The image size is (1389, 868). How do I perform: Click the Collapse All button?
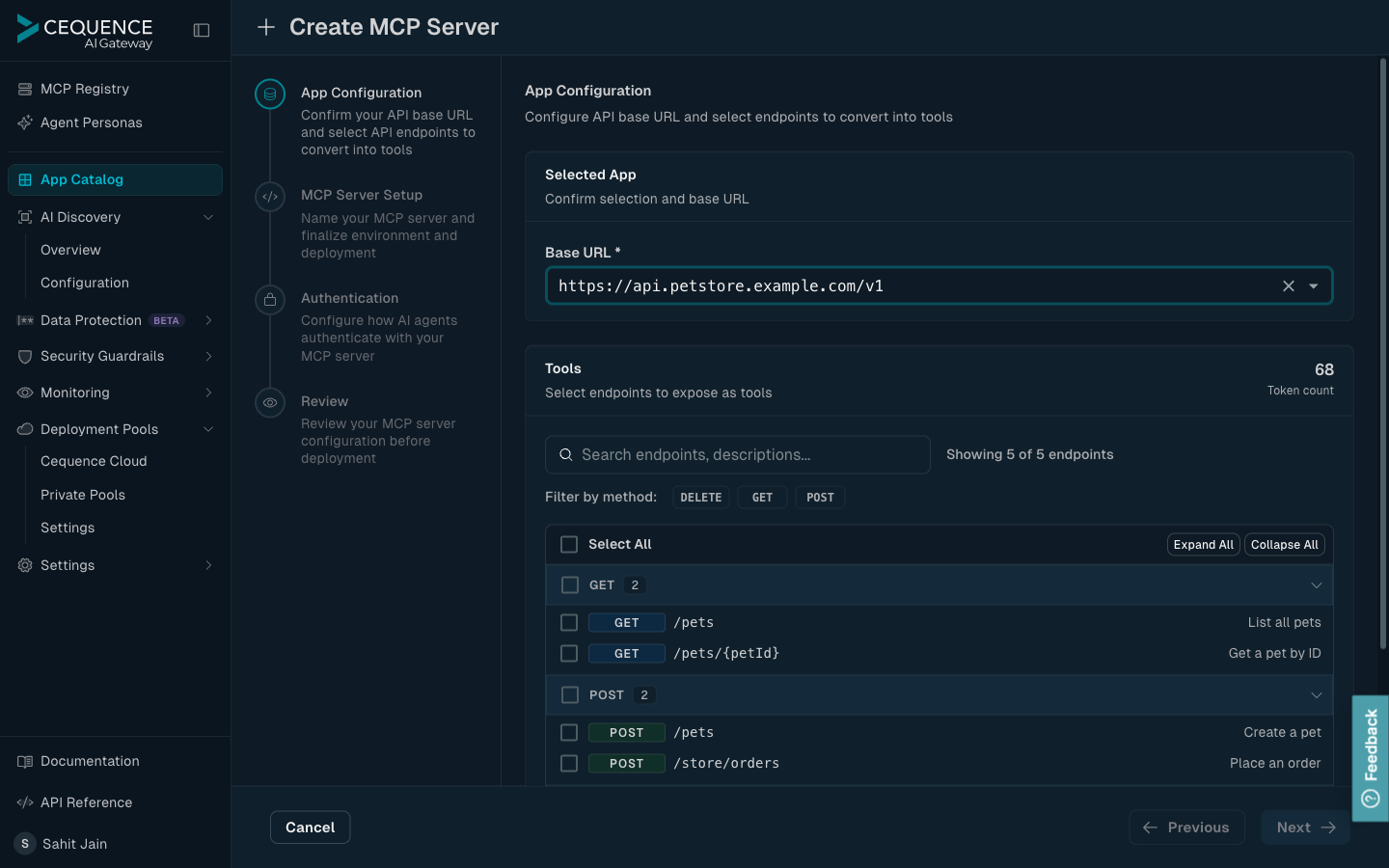(x=1284, y=545)
